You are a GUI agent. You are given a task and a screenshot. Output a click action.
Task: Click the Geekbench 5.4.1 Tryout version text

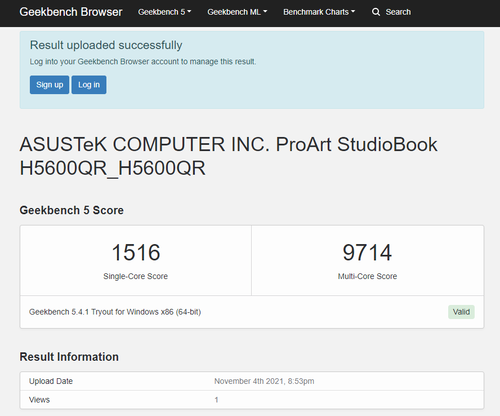(x=115, y=312)
